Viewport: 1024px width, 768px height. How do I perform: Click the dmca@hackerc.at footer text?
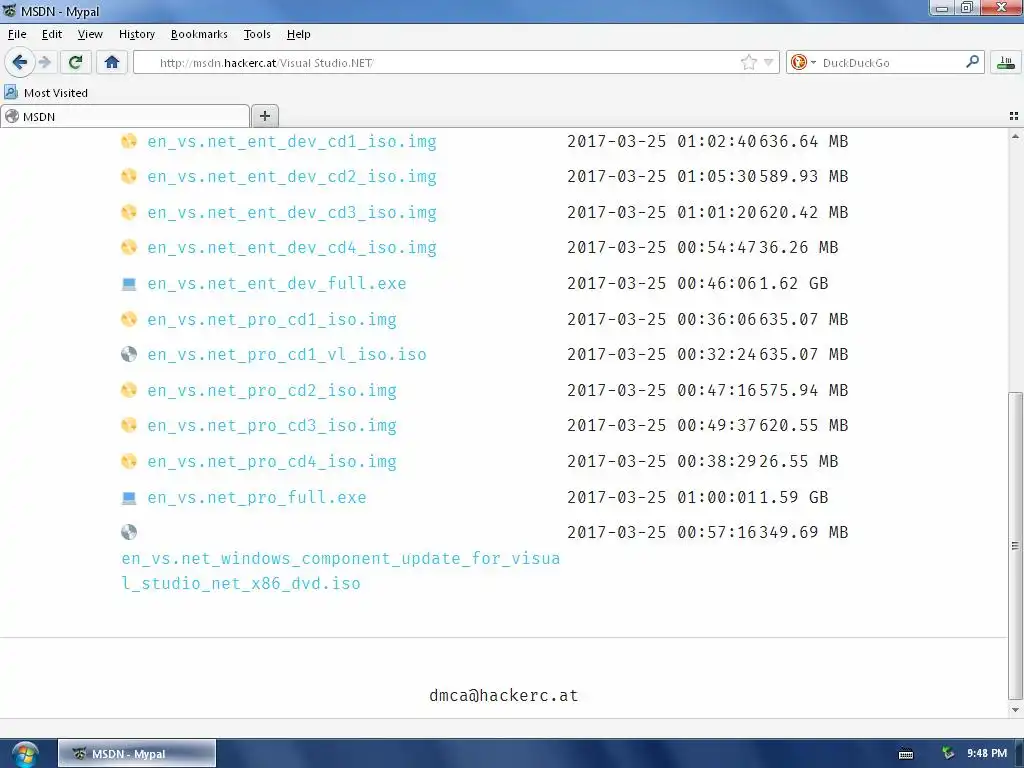tap(504, 696)
